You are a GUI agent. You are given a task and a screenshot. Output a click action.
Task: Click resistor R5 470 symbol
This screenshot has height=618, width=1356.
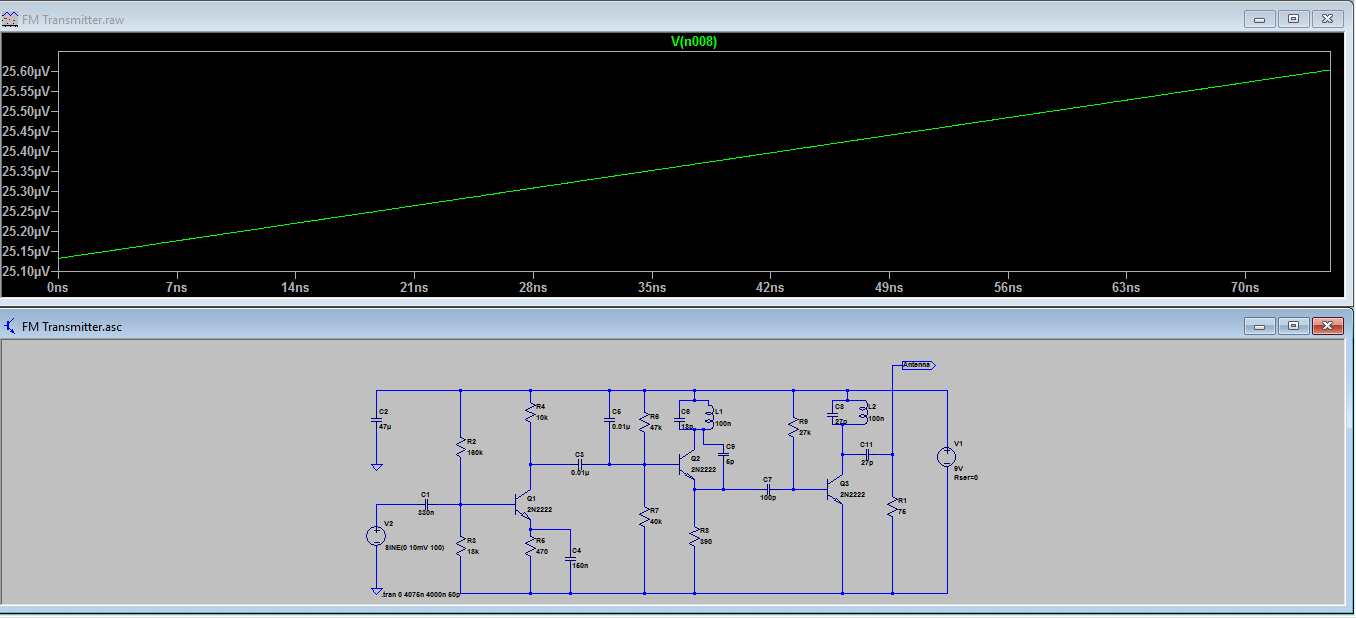pyautogui.click(x=530, y=546)
